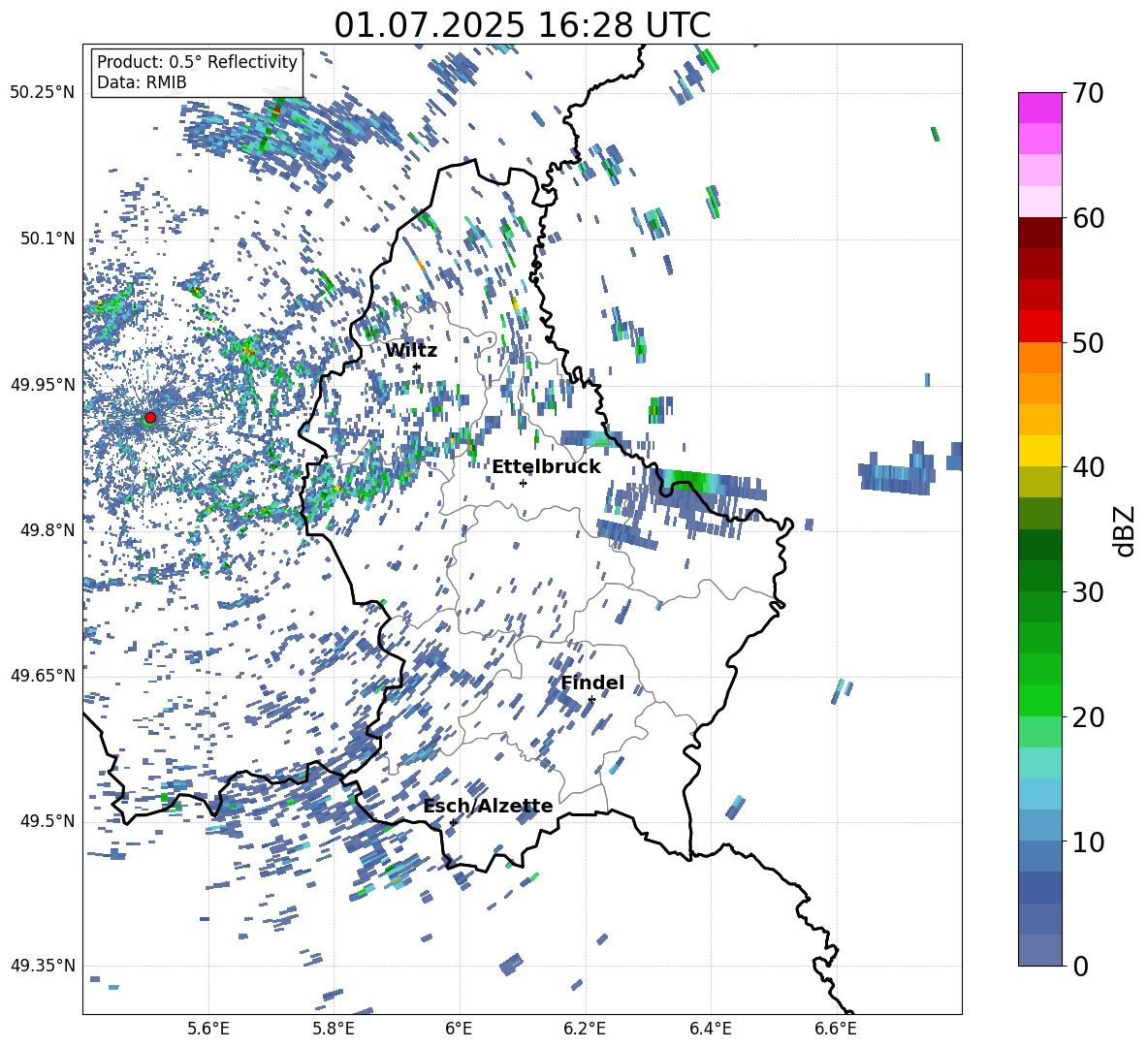Click the 49.65°N latitude label
This screenshot has height=1048, width=1148.
coord(43,676)
